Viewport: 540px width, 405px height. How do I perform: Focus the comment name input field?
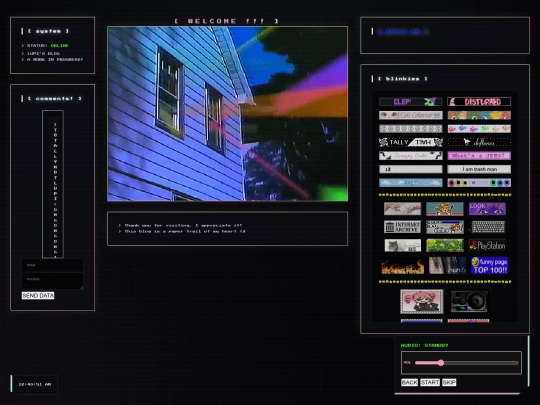[52, 265]
